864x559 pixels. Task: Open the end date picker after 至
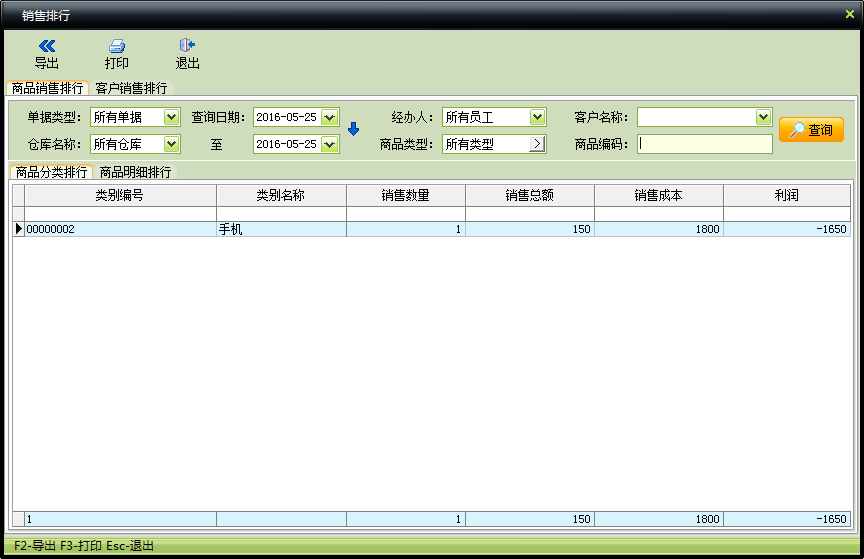pos(330,144)
